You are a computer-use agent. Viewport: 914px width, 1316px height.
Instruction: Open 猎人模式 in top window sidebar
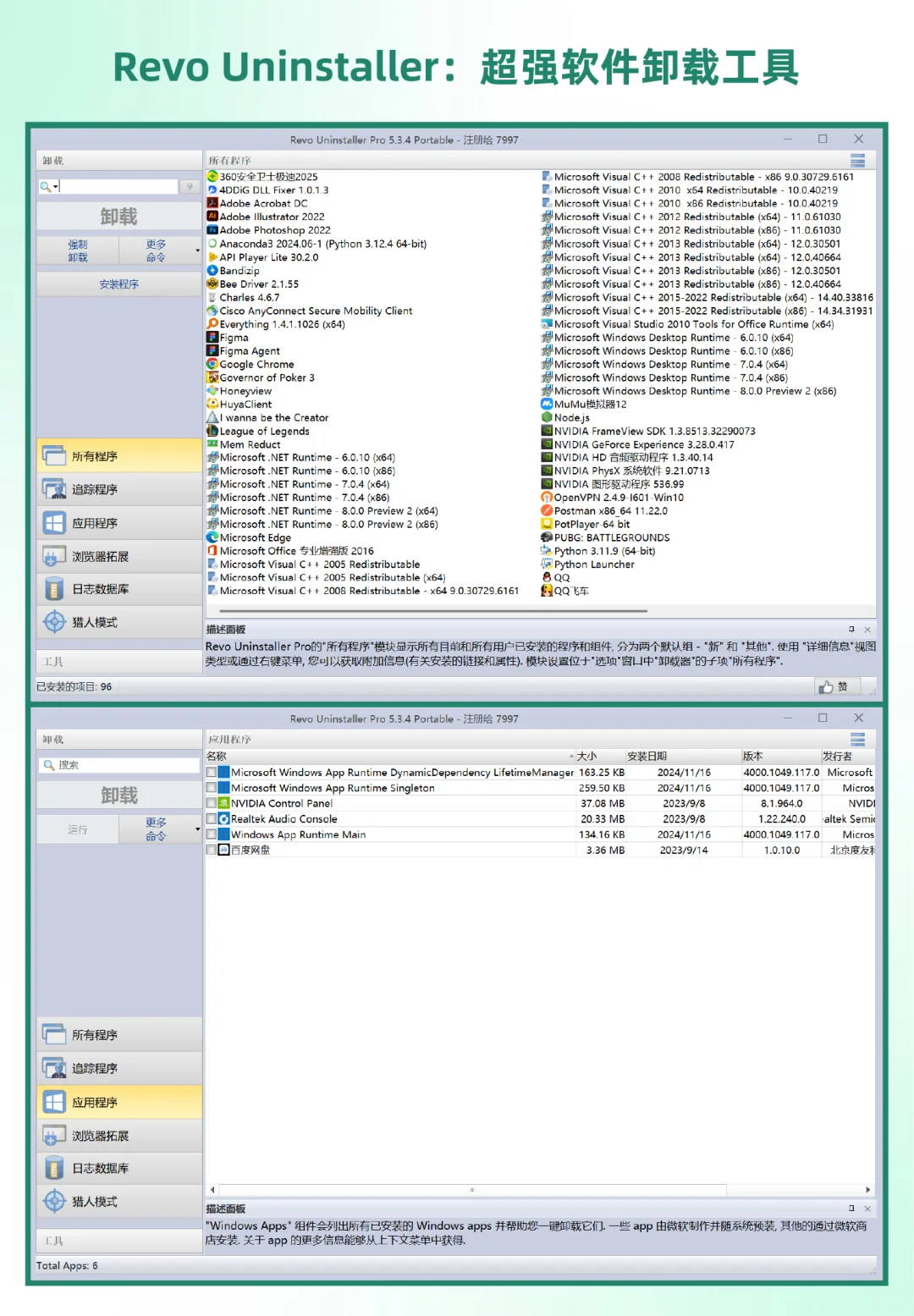[x=118, y=622]
